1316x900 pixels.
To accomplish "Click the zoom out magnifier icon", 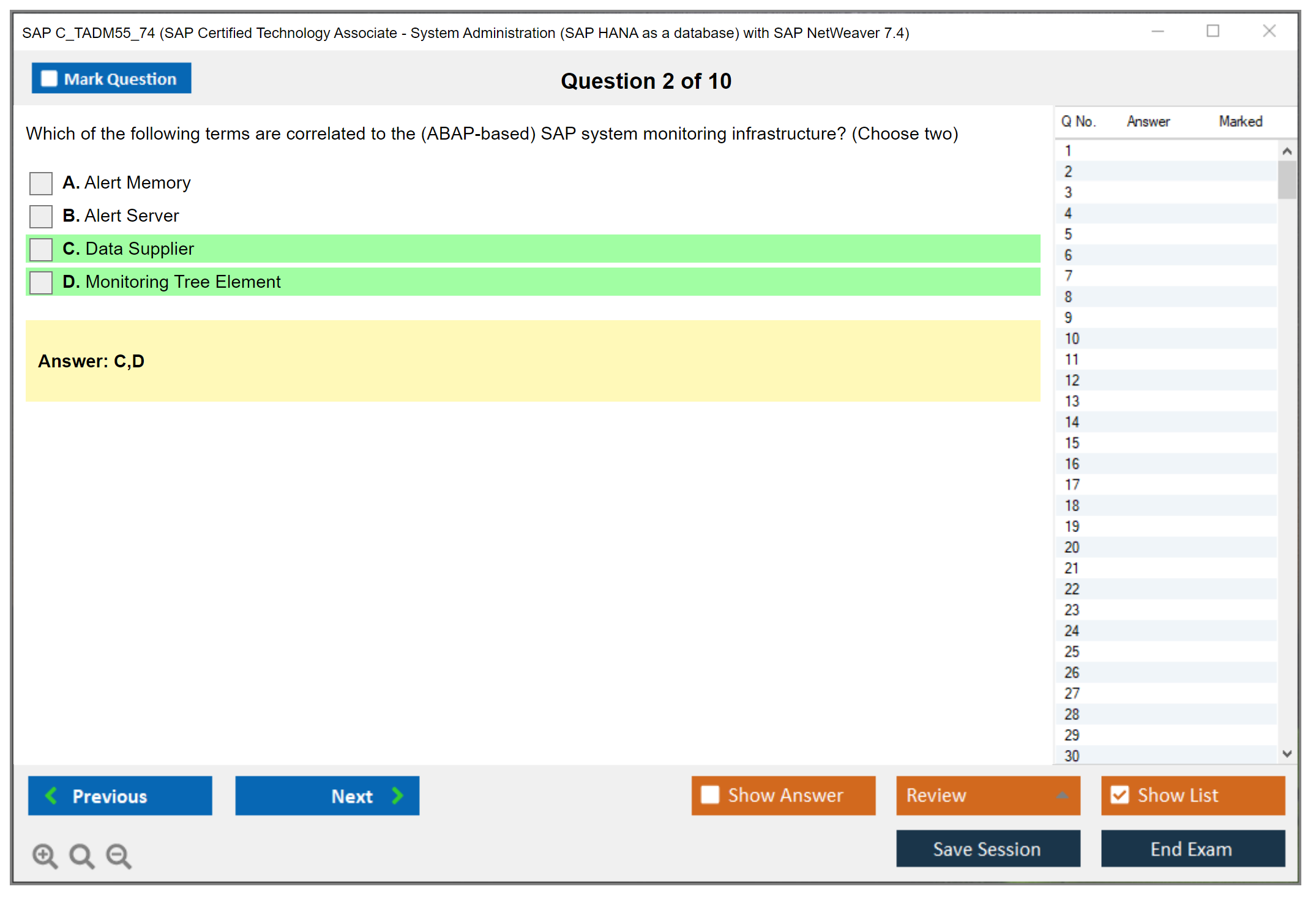I will tap(119, 855).
